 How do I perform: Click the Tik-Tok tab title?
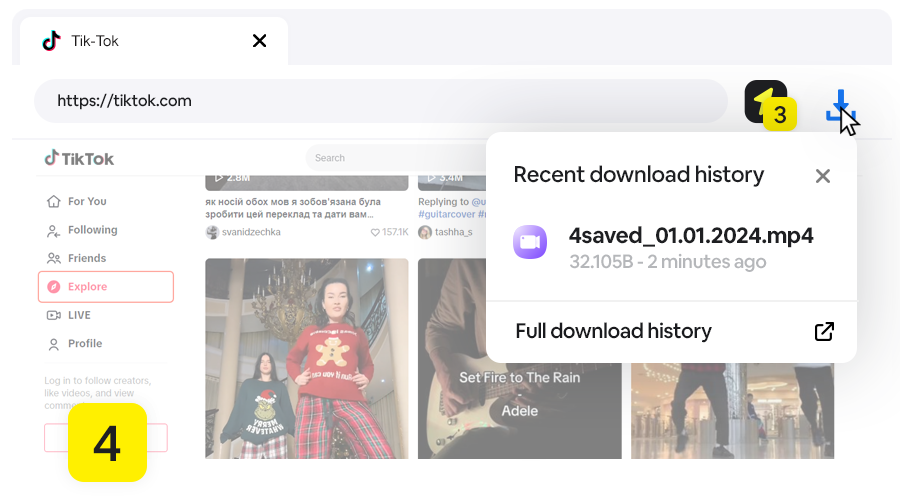click(95, 41)
